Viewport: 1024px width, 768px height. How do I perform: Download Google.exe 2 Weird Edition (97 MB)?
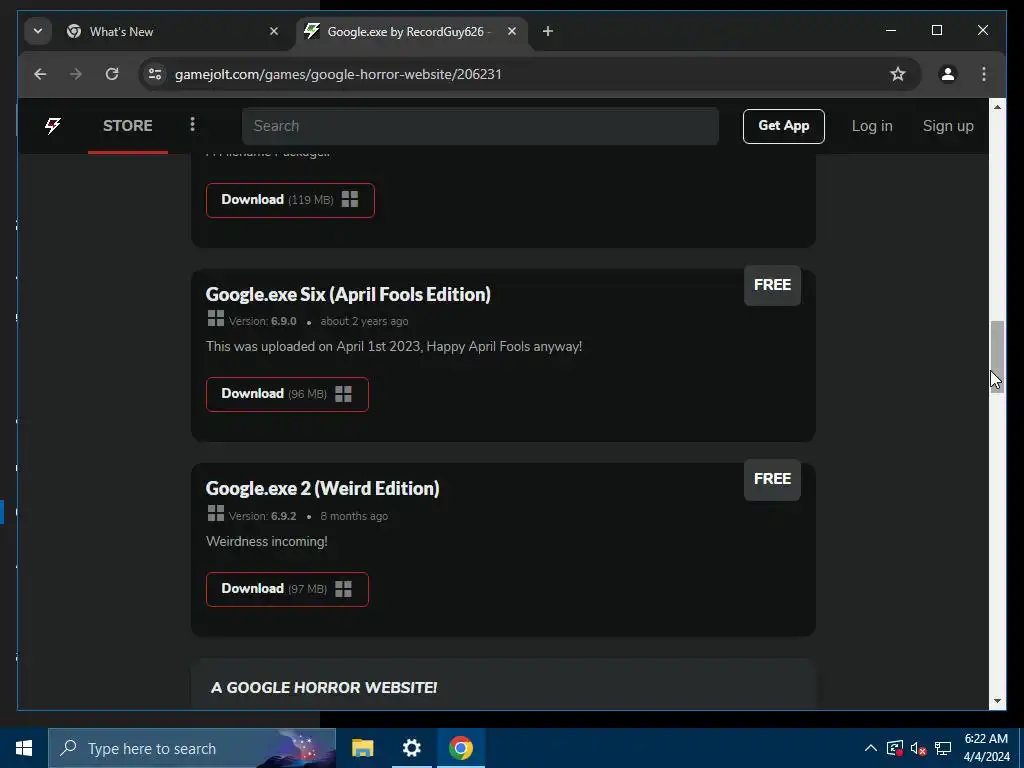(x=287, y=588)
